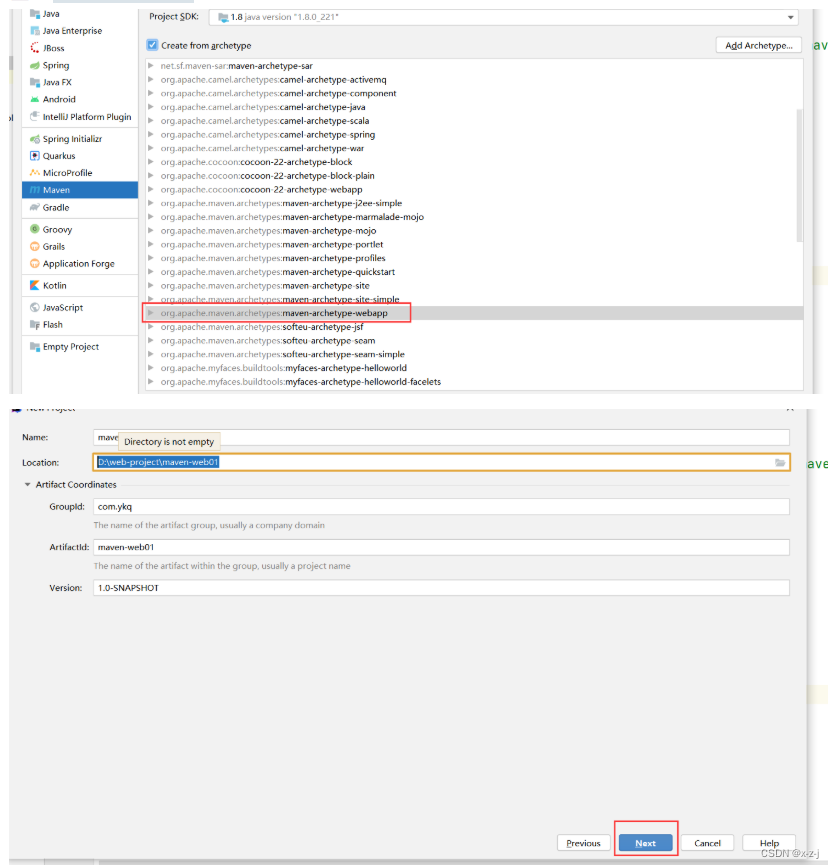Image resolution: width=834 pixels, height=868 pixels.
Task: Select maven-archetype-quickstart row
Action: click(474, 272)
